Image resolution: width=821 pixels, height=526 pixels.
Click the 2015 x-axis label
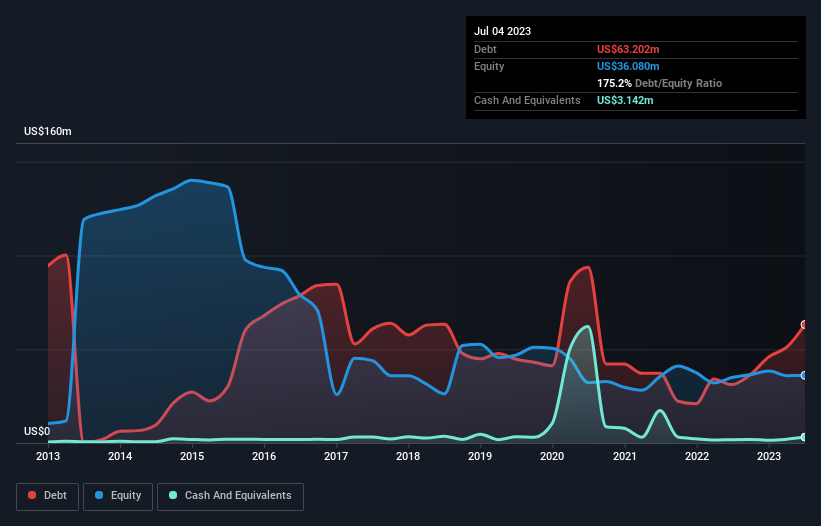[x=192, y=456]
